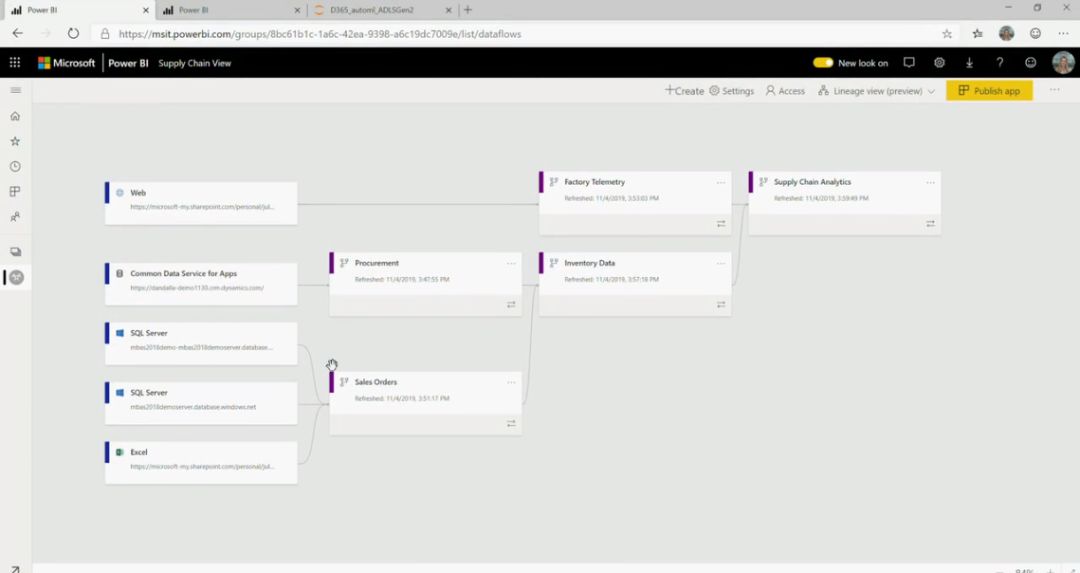The image size is (1080, 573).
Task: Show lineage for the Factory Telemetry card
Action: click(x=721, y=224)
